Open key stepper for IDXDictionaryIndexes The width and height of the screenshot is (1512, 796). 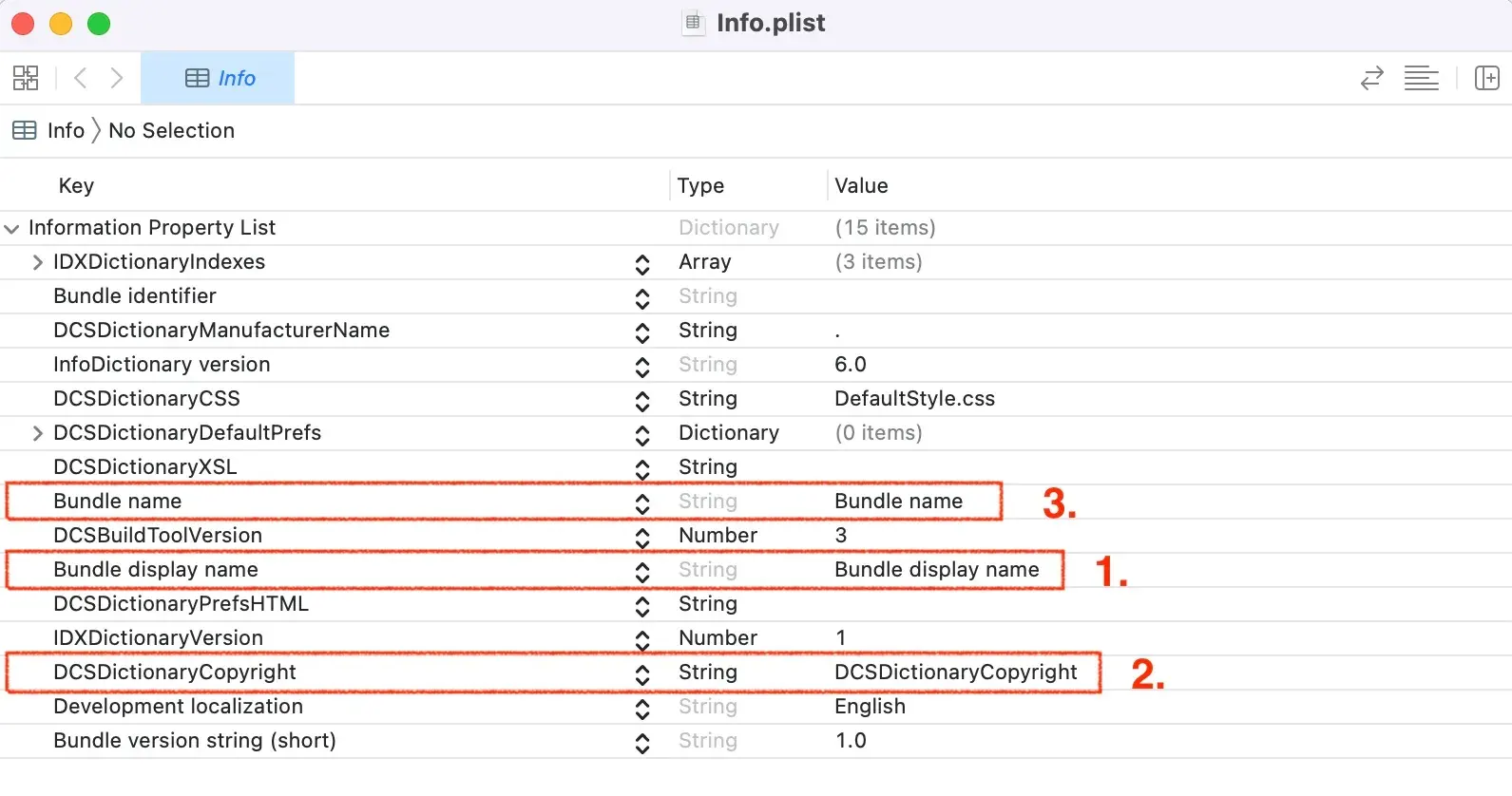pyautogui.click(x=642, y=264)
